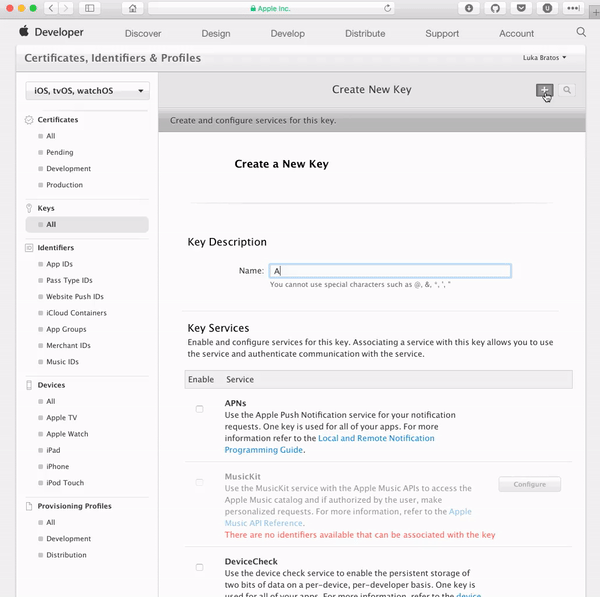Screen dimensions: 600x597
Task: Click the Certificates section icon
Action: (29, 120)
